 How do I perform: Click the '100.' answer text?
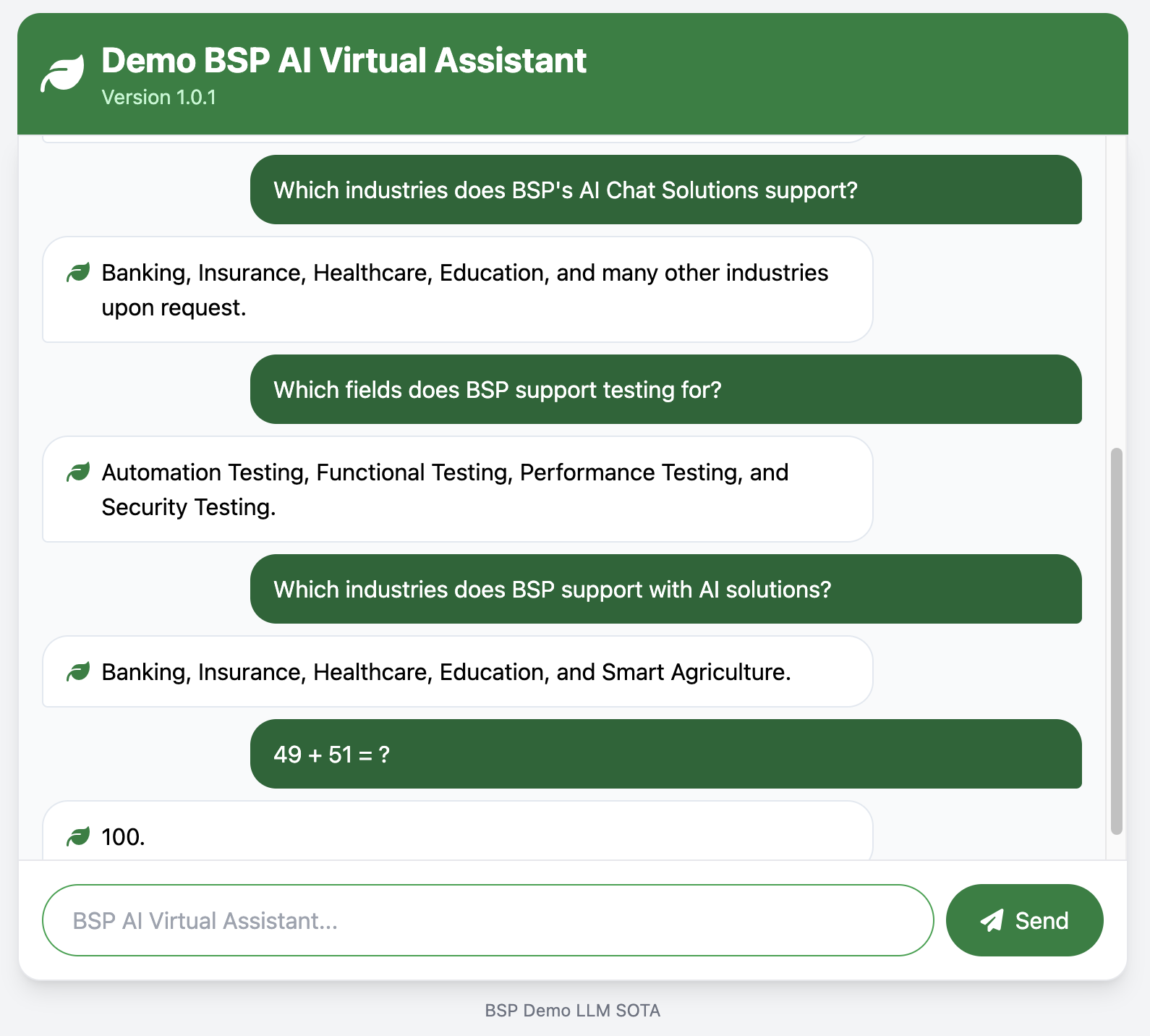[123, 837]
